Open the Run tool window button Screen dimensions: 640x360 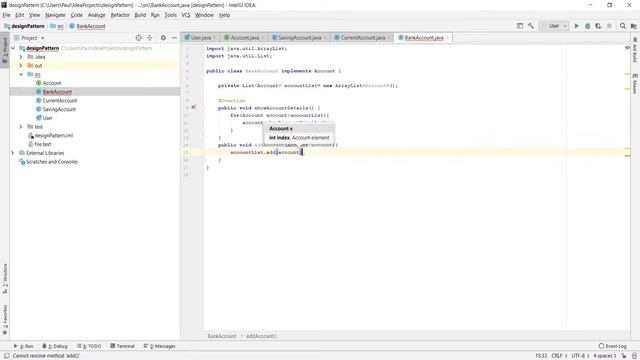pyautogui.click(x=23, y=346)
